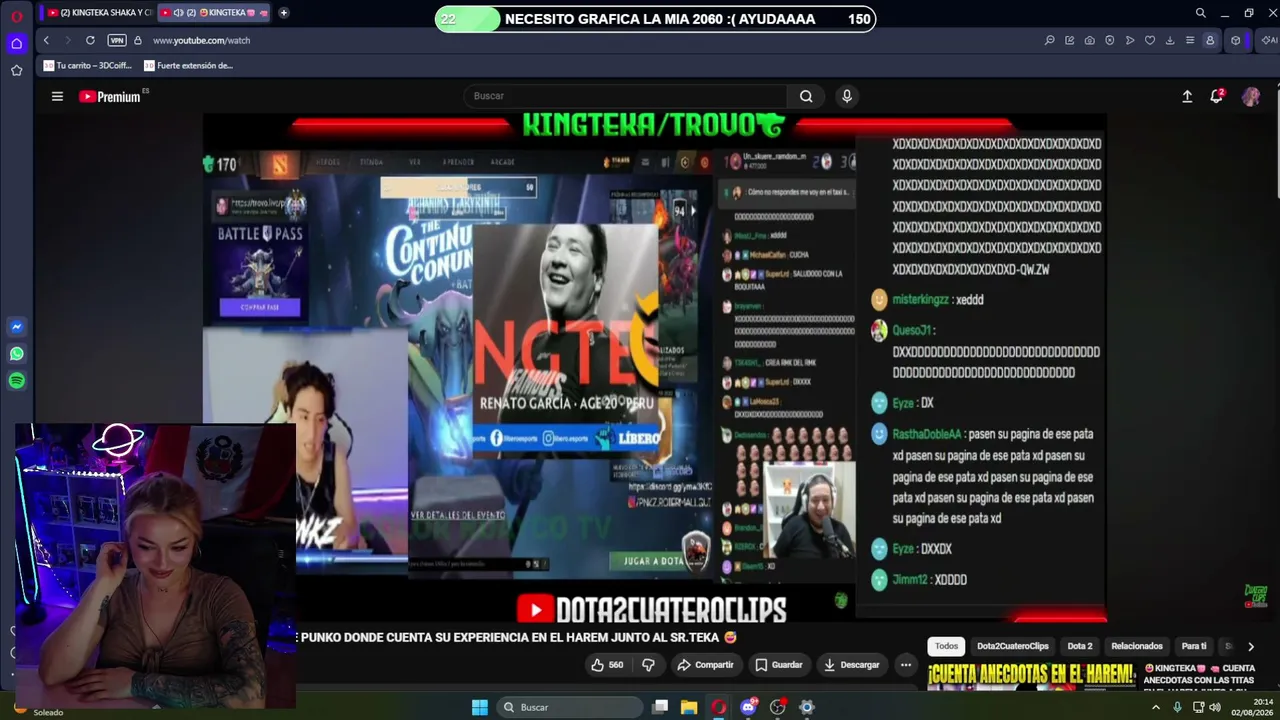Open Settings gear on the taskbar

click(807, 707)
